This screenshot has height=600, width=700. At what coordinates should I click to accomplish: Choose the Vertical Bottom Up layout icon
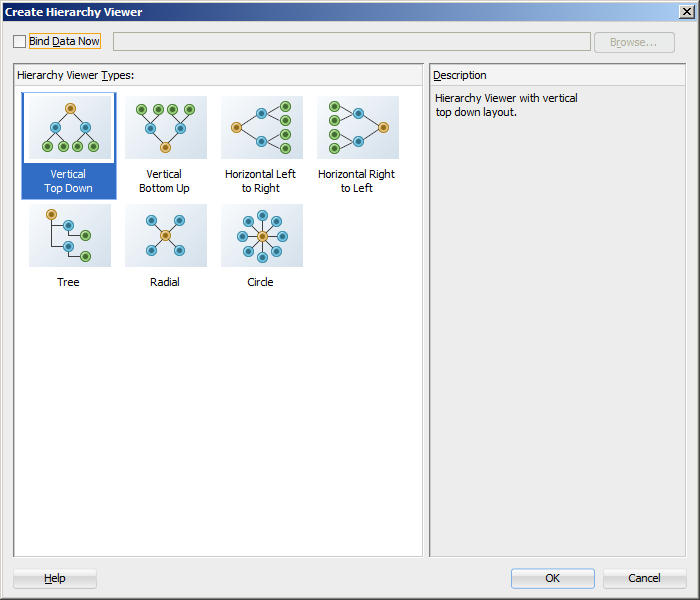166,128
